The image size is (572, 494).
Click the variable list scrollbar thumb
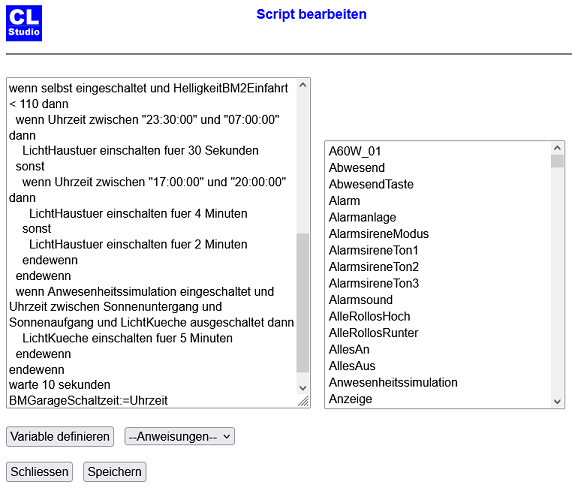(557, 161)
